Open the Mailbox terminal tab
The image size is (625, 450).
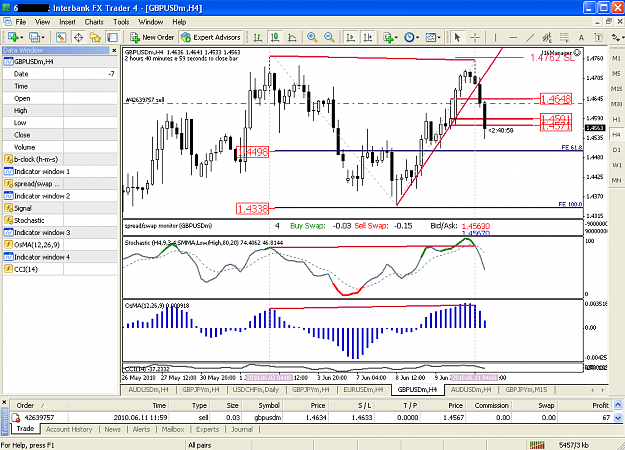tap(173, 429)
